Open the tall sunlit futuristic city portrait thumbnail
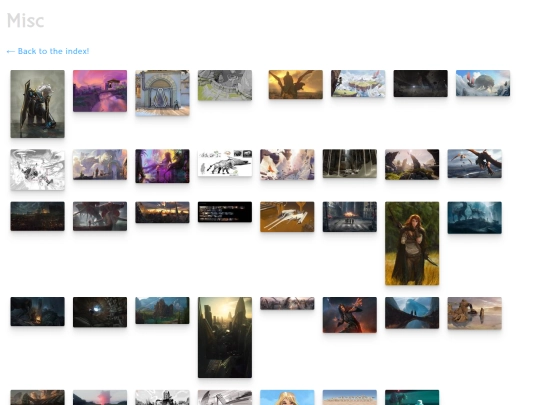The width and height of the screenshot is (540, 405). [225, 338]
